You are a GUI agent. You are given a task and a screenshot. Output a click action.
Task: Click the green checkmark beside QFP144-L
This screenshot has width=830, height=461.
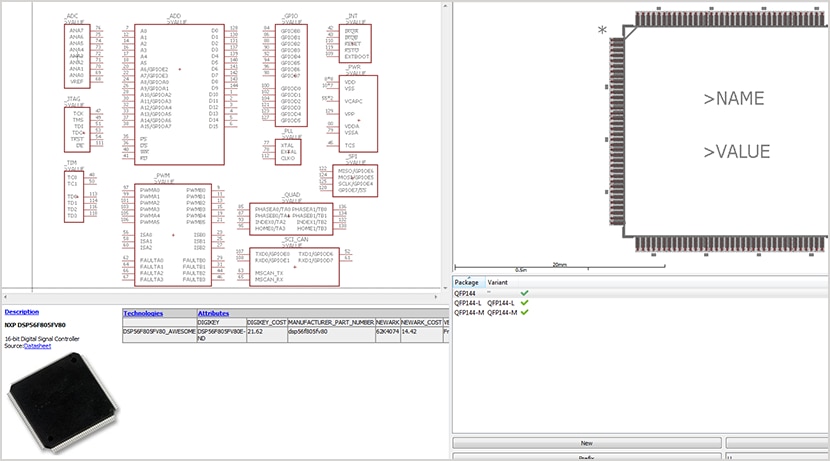524,303
